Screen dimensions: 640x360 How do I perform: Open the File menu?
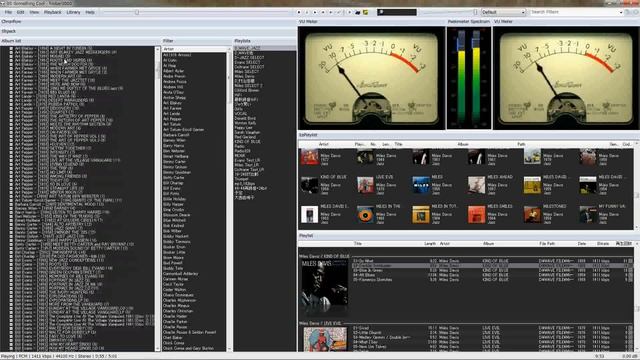pyautogui.click(x=8, y=12)
